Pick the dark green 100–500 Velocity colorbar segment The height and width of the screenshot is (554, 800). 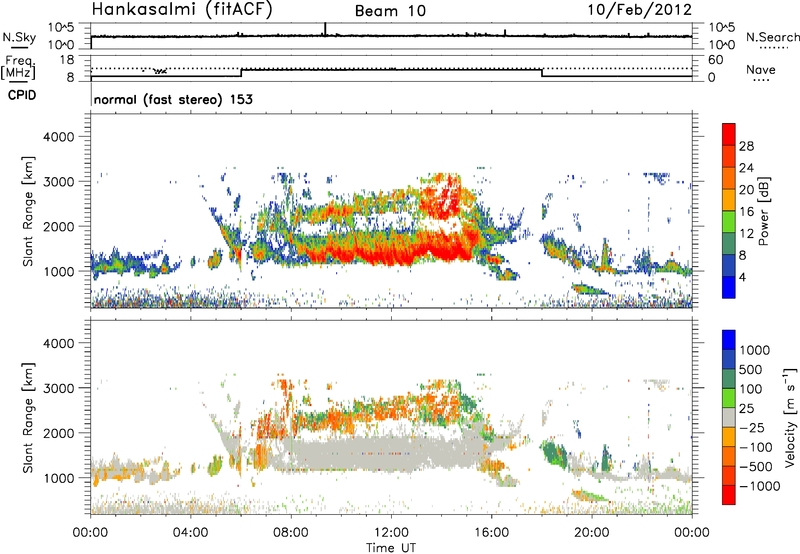[729, 379]
